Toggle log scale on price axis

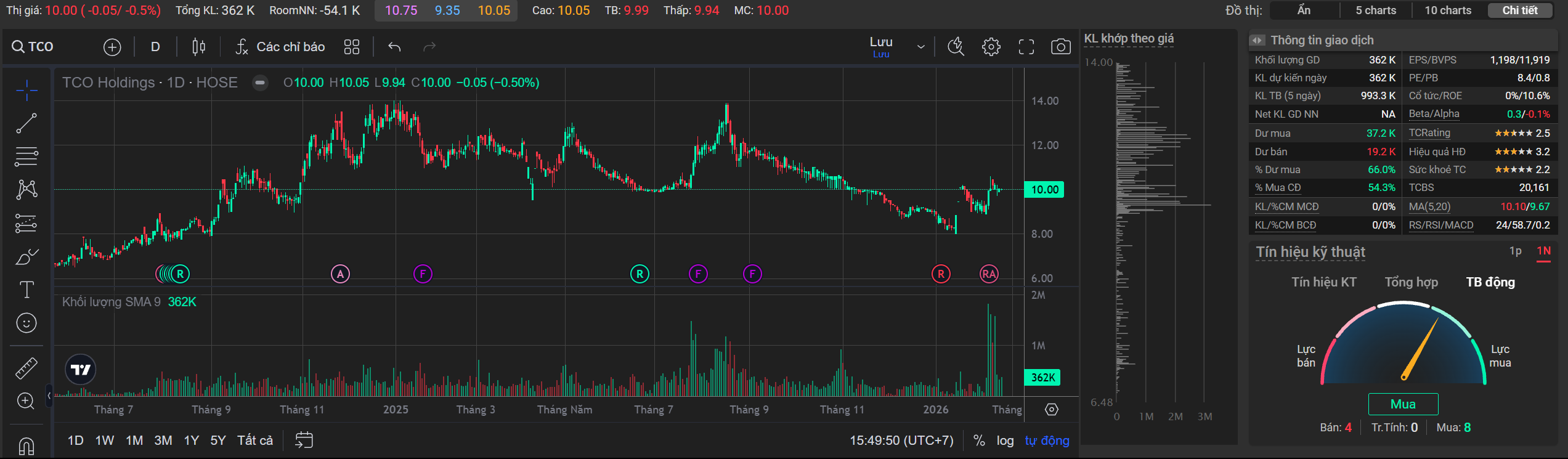[1005, 441]
